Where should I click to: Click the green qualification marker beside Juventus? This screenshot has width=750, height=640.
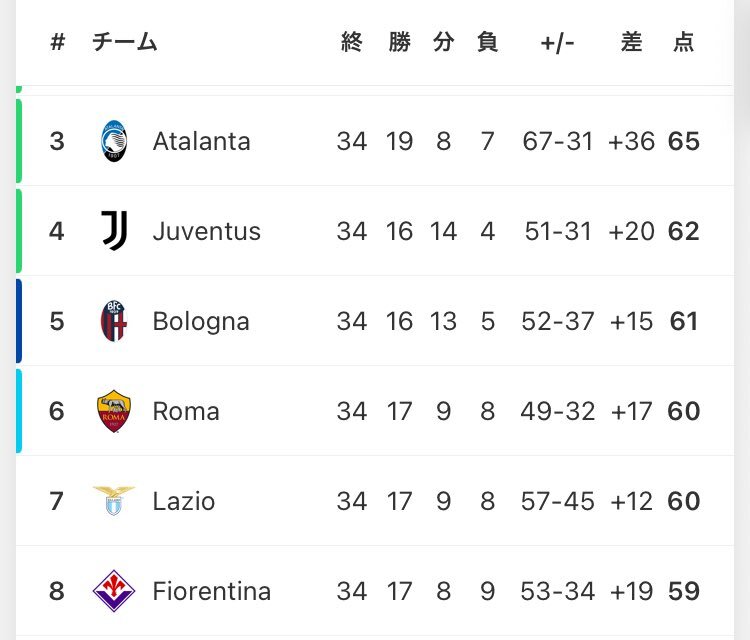click(x=19, y=231)
